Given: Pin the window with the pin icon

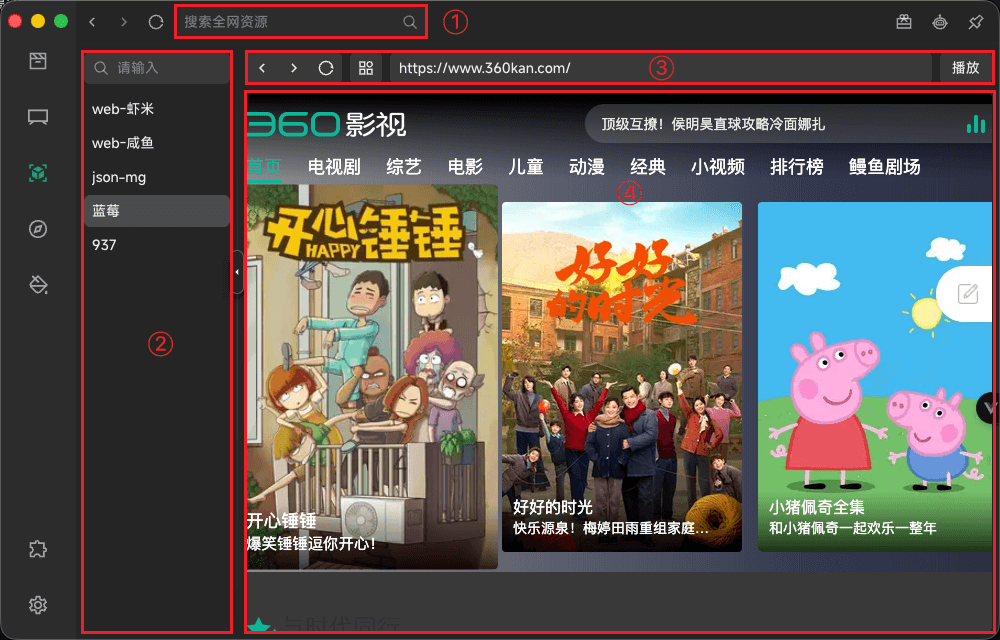Looking at the screenshot, I should point(975,22).
